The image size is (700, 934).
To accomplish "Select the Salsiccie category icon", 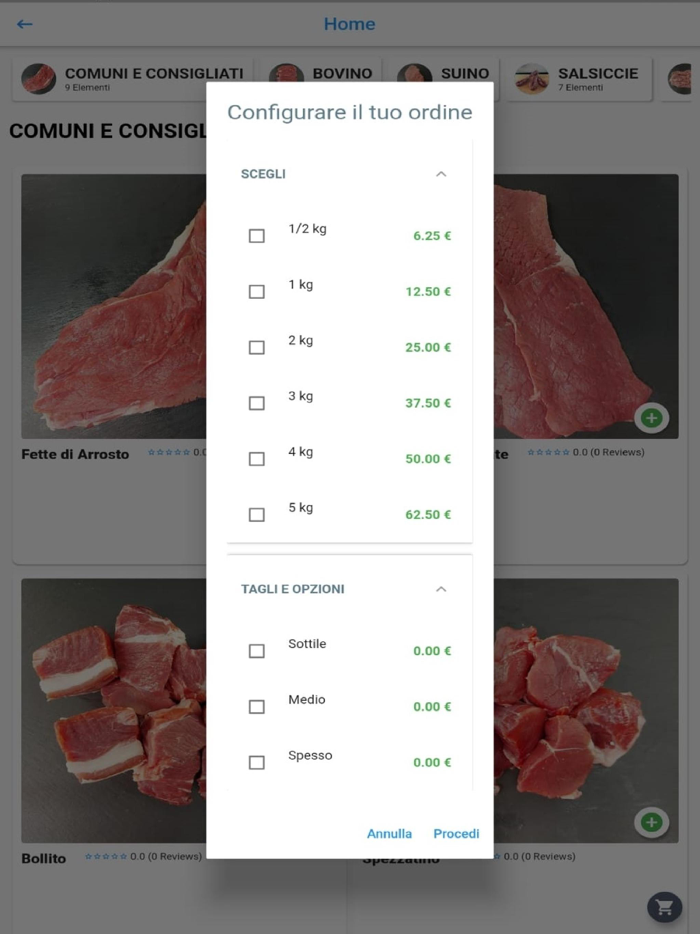I will [x=532, y=79].
